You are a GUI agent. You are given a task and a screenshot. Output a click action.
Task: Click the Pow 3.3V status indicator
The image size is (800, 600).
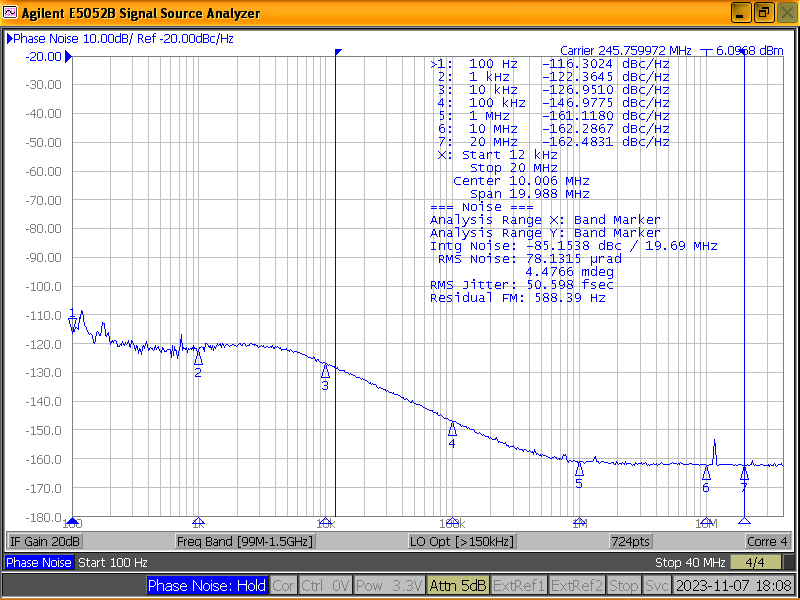388,585
